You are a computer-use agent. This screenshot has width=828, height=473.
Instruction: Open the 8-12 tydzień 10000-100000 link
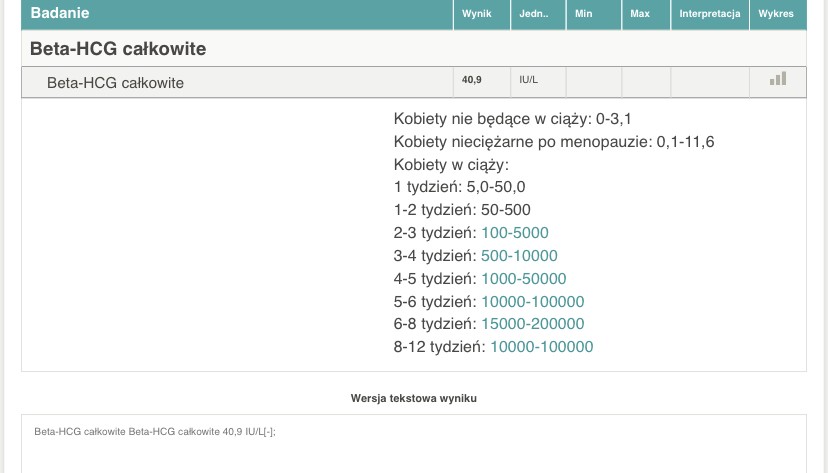pos(541,347)
